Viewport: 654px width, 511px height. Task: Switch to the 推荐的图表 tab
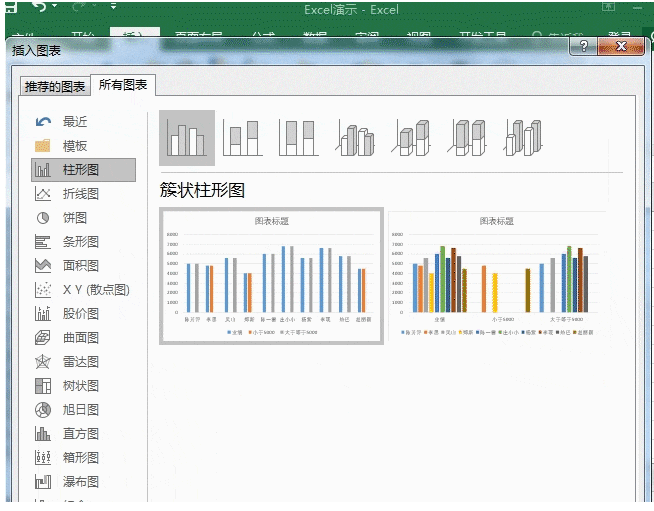tap(55, 87)
